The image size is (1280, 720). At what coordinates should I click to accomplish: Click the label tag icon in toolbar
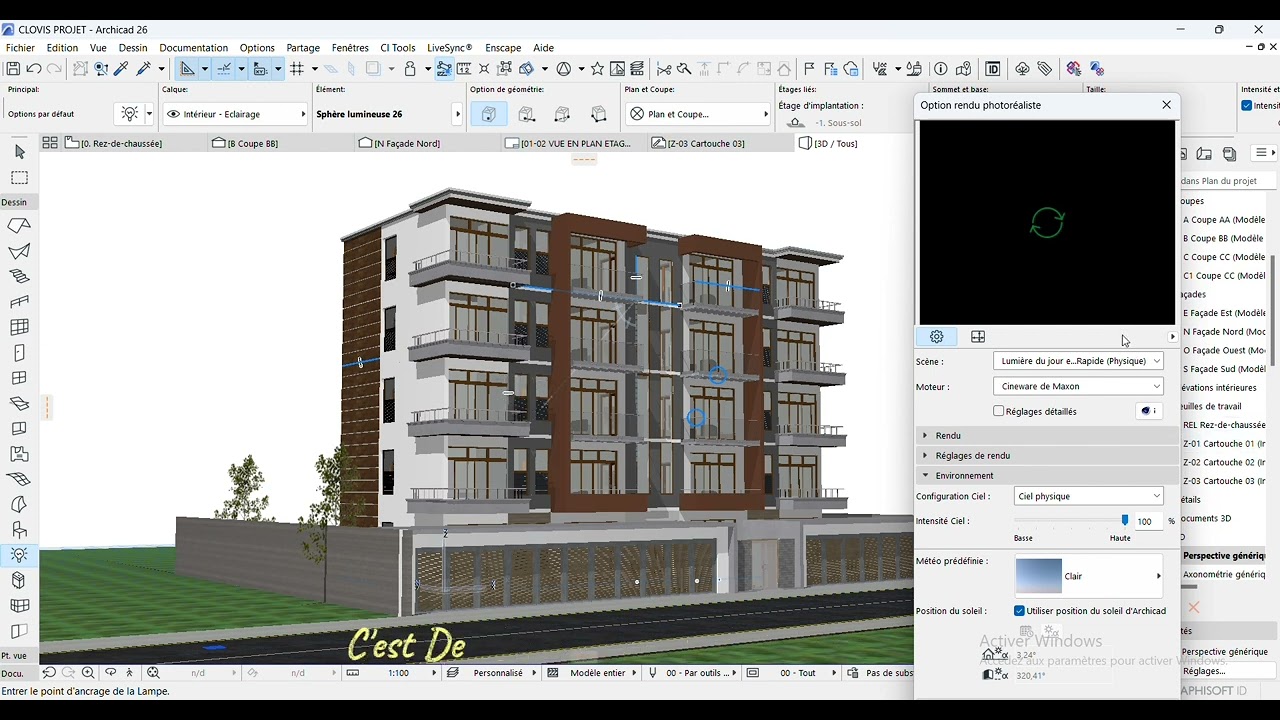1045,69
